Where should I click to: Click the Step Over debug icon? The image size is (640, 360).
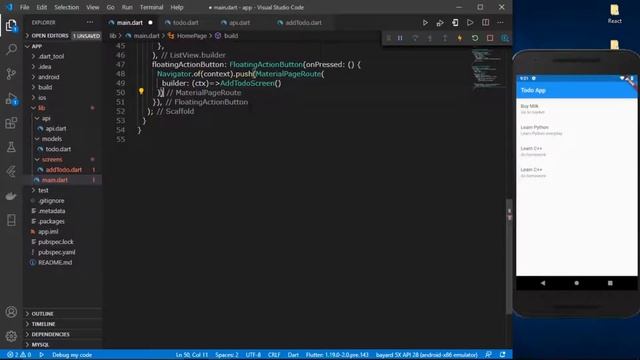pyautogui.click(x=415, y=38)
